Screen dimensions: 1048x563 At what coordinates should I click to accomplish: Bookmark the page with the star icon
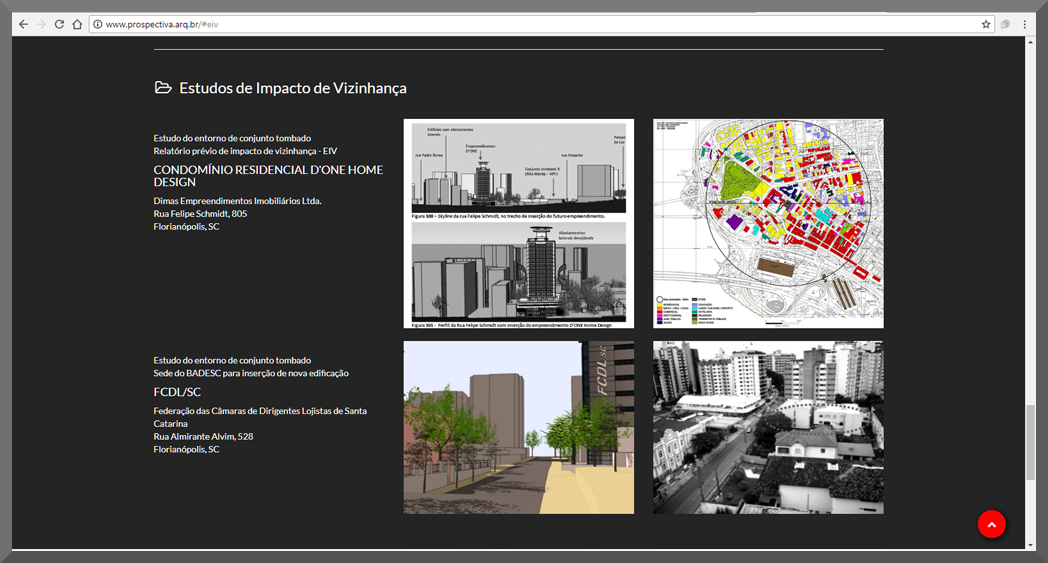coord(986,24)
